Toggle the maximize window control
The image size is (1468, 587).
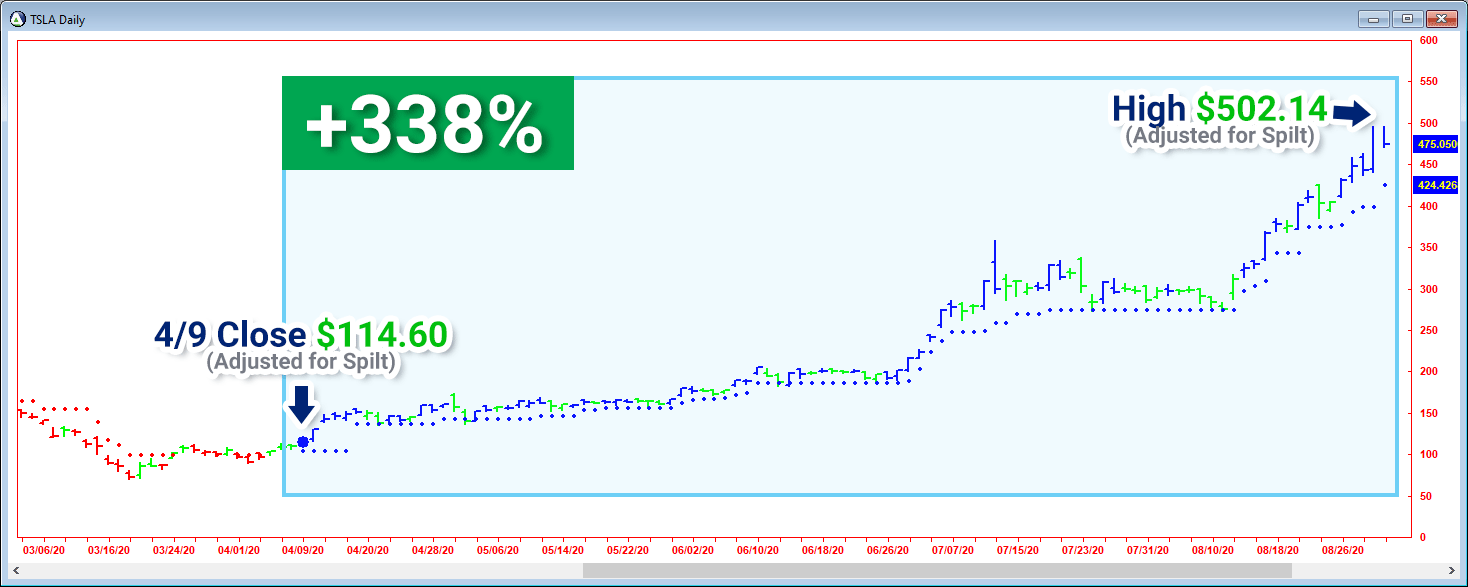click(1408, 17)
